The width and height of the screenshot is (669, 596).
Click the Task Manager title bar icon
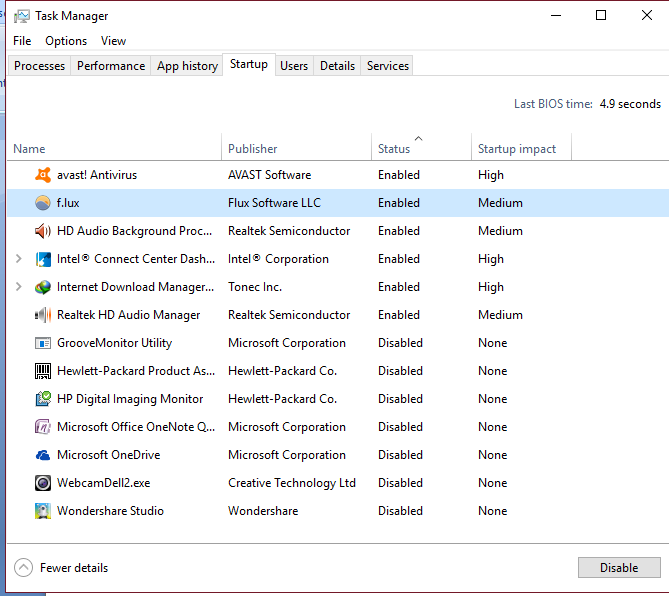click(21, 16)
